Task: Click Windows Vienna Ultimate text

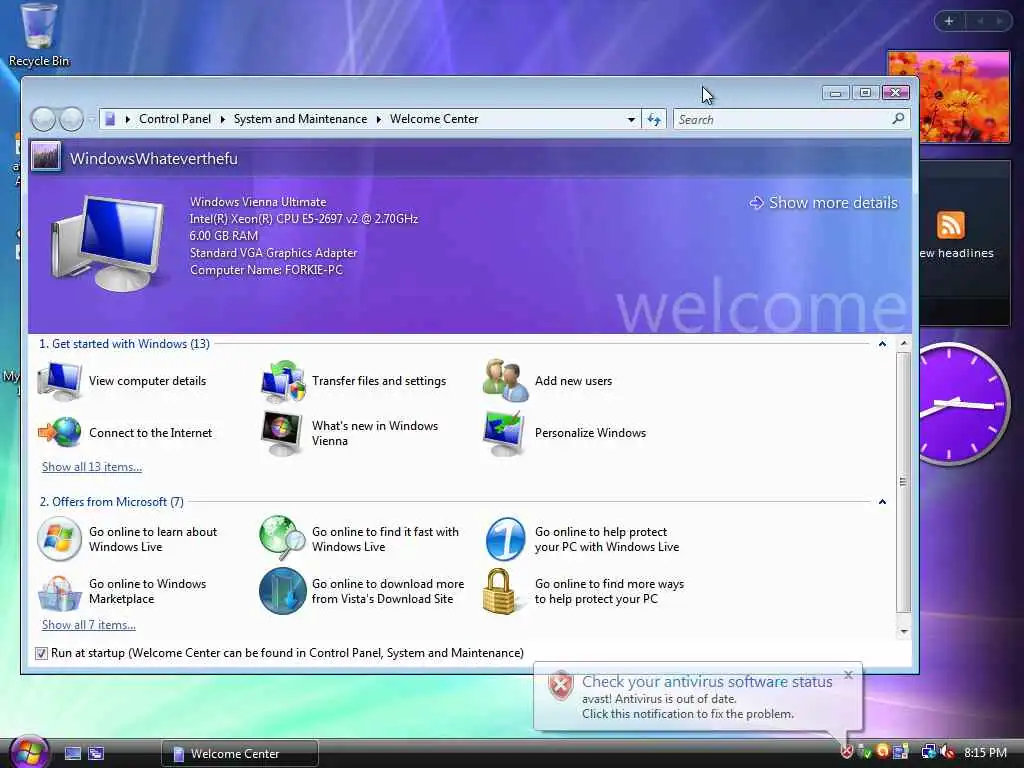Action: click(258, 202)
